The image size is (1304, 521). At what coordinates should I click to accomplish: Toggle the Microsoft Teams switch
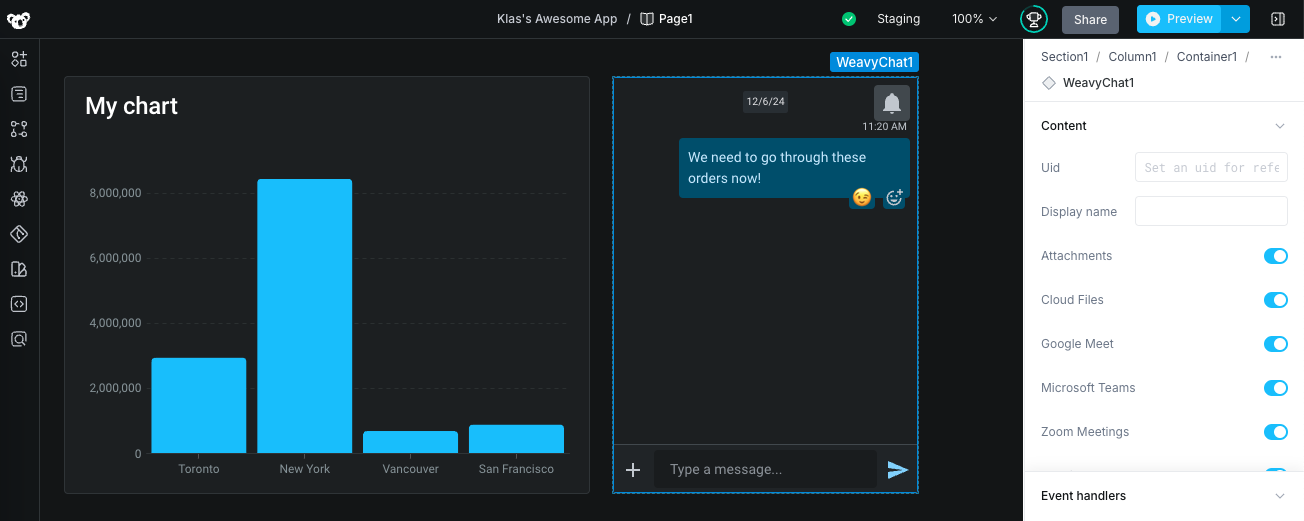click(x=1276, y=388)
